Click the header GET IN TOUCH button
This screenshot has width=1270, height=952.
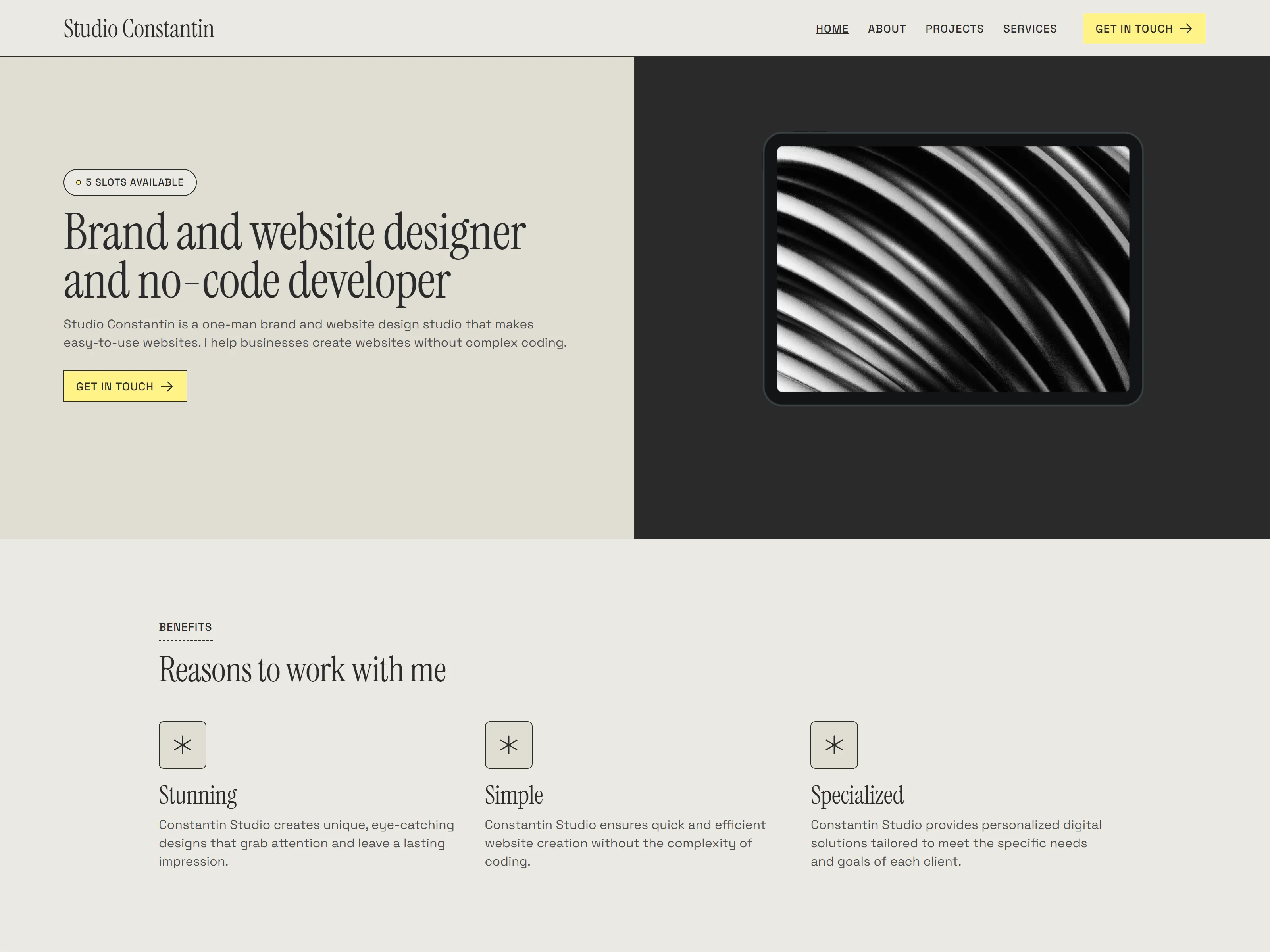click(1144, 29)
